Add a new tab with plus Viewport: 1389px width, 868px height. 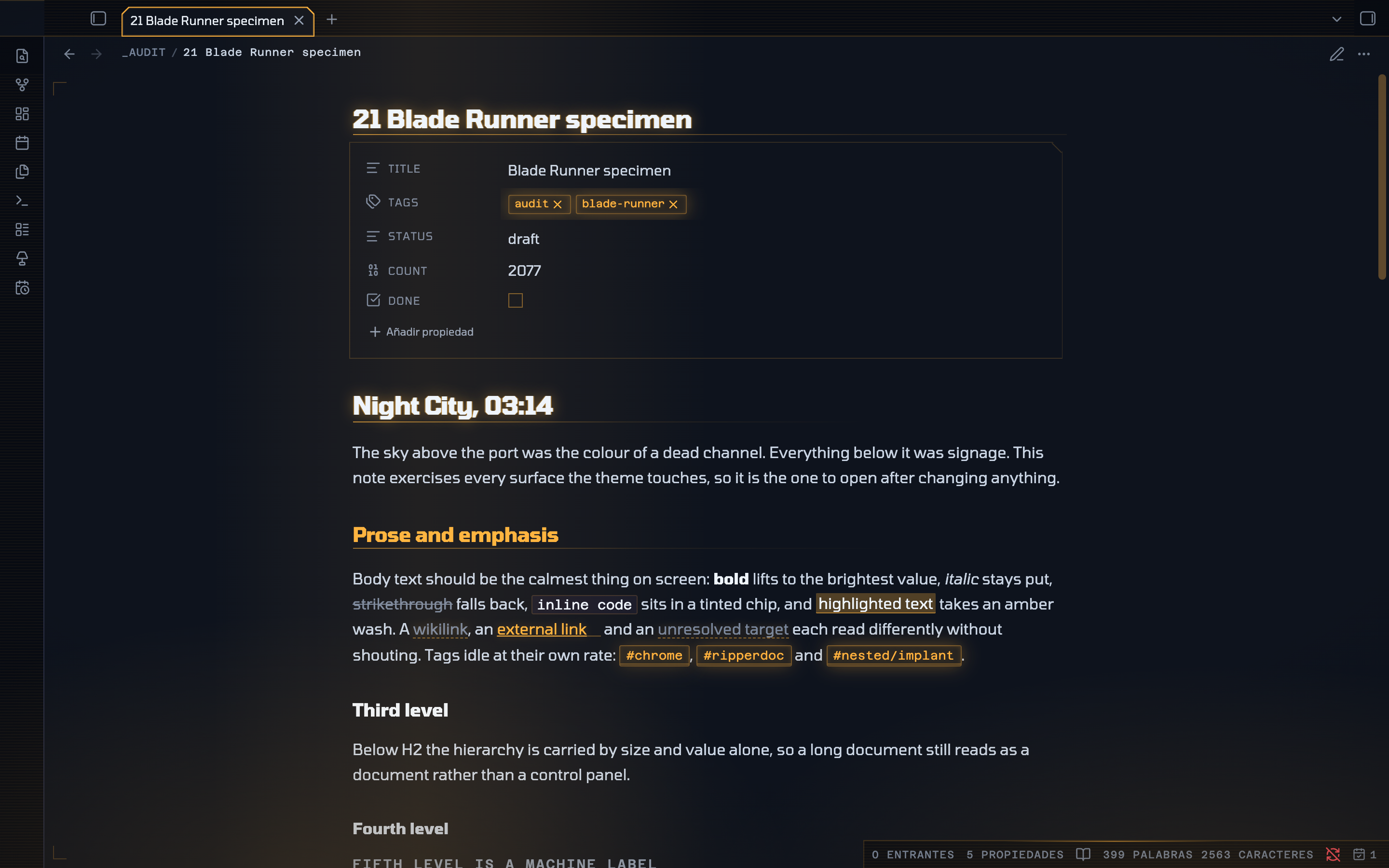(331, 19)
